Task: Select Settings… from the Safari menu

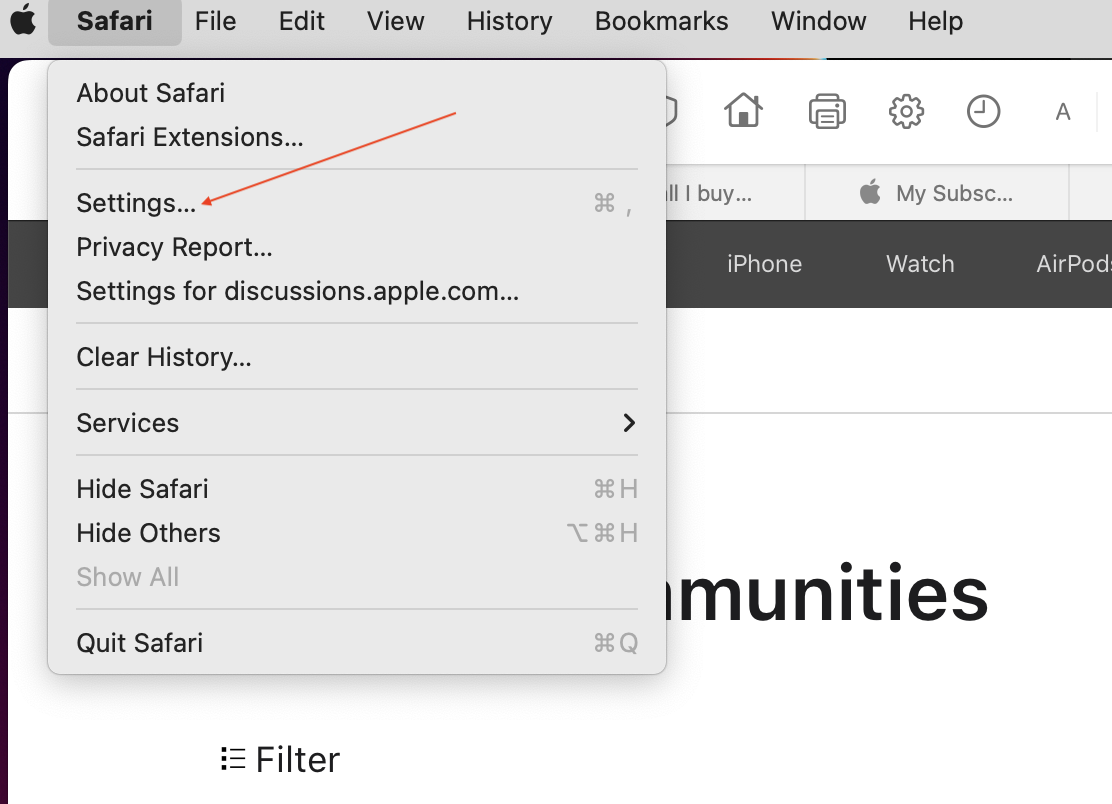Action: click(357, 203)
